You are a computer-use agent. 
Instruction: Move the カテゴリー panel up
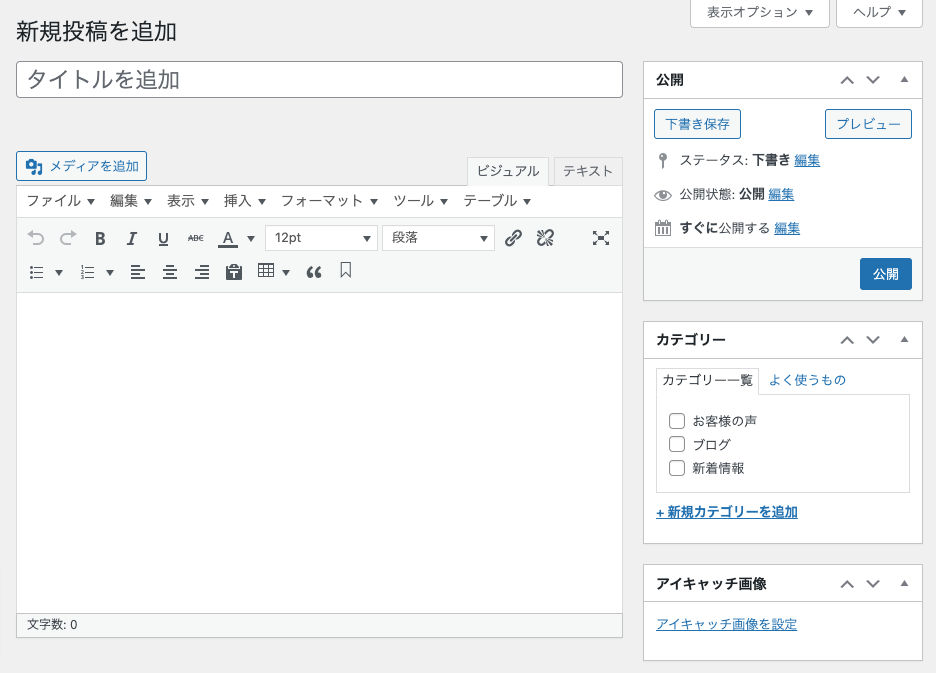[x=847, y=340]
